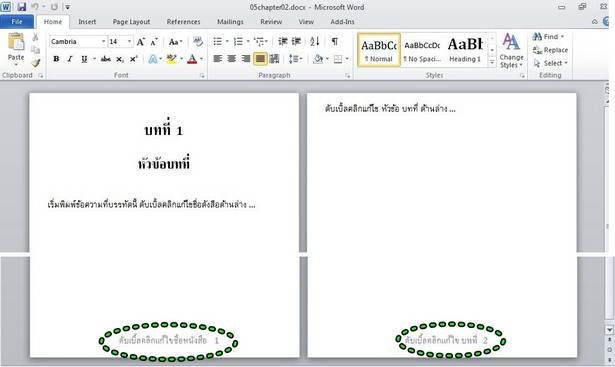Click the Paste button
615x367 pixels.
coord(16,49)
